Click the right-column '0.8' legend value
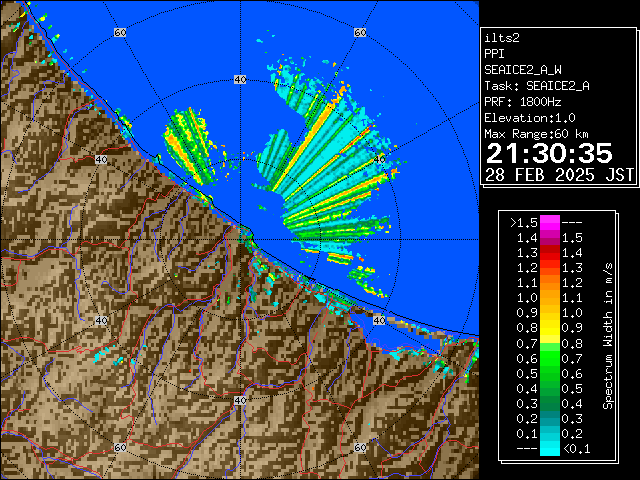This screenshot has height=480, width=640. tap(572, 343)
